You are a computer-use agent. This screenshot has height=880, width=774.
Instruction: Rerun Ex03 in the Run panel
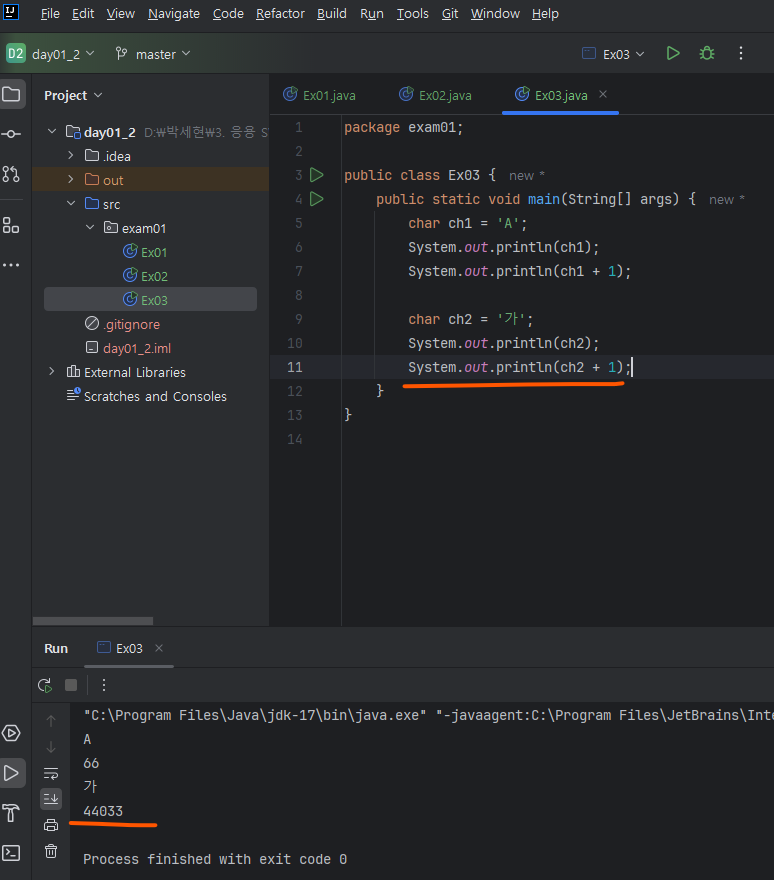tap(44, 685)
